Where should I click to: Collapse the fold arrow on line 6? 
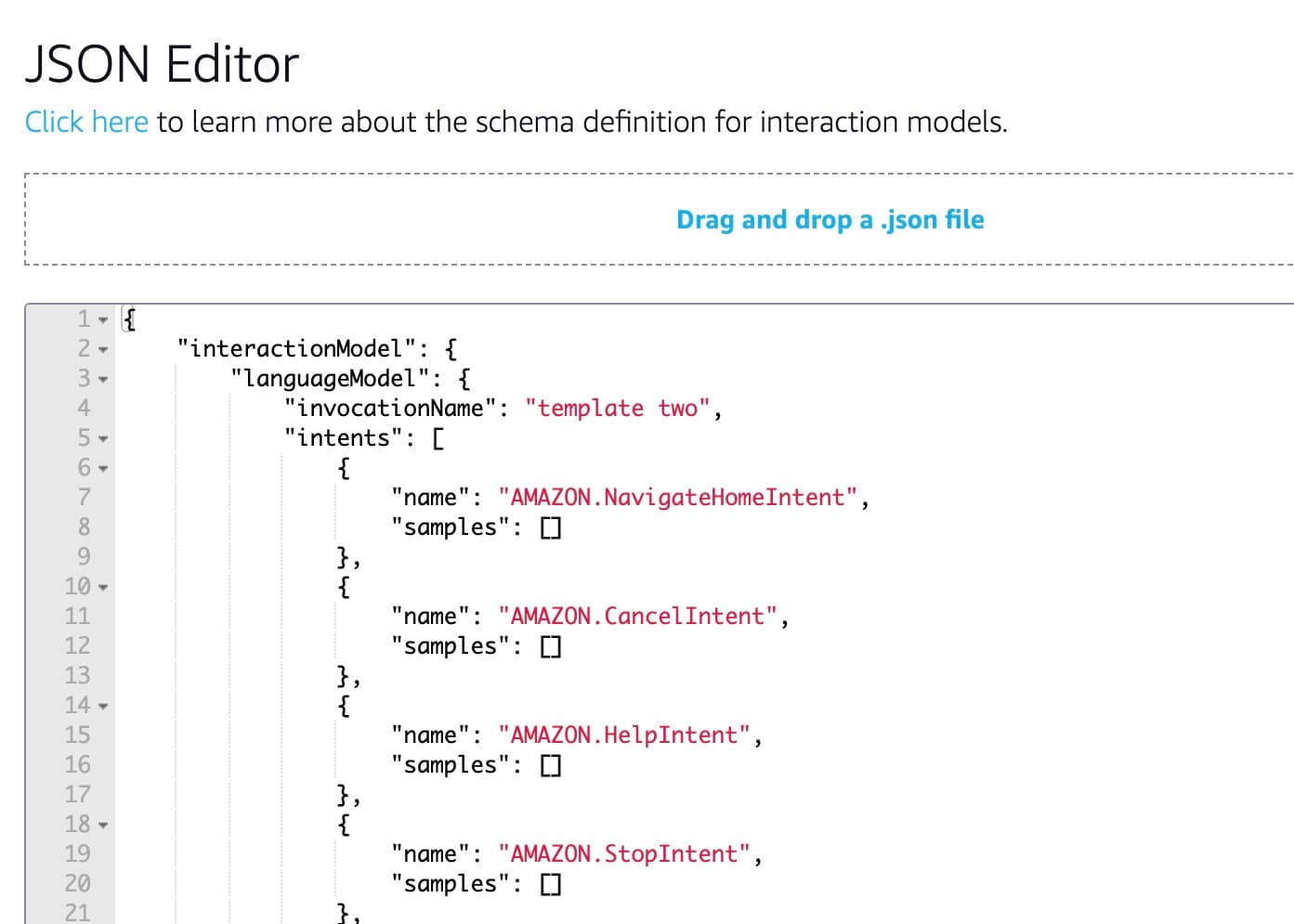[103, 469]
